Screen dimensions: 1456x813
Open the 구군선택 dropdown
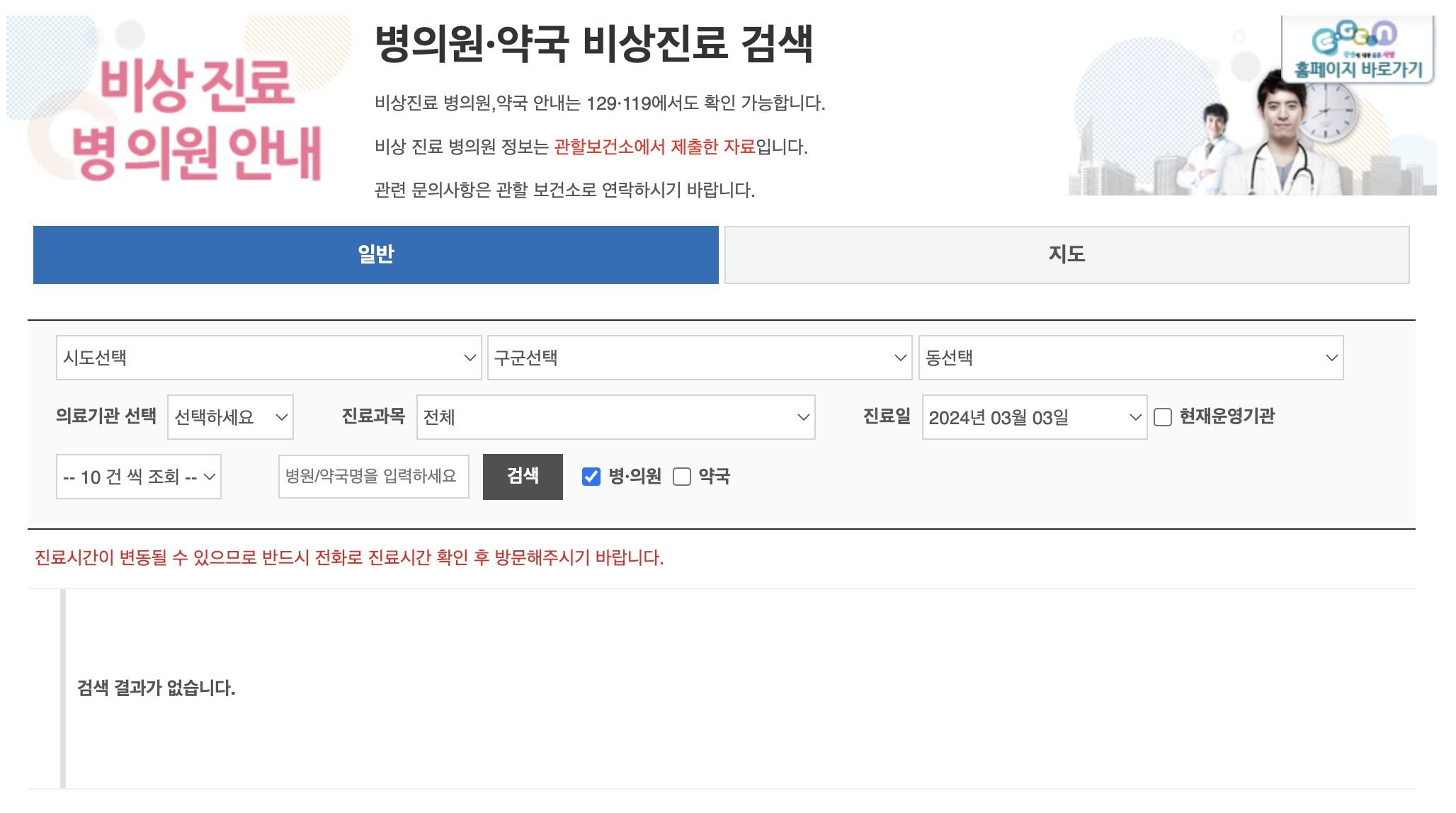click(x=699, y=358)
